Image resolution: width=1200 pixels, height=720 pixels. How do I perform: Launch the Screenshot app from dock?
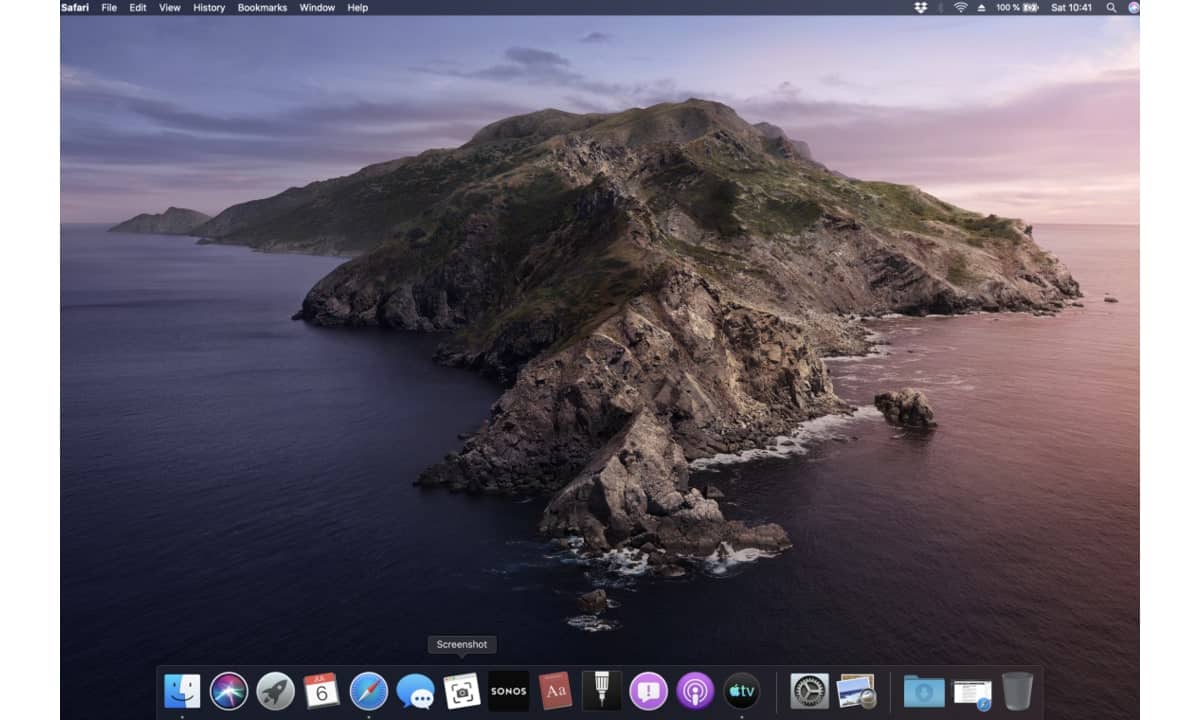pyautogui.click(x=462, y=691)
